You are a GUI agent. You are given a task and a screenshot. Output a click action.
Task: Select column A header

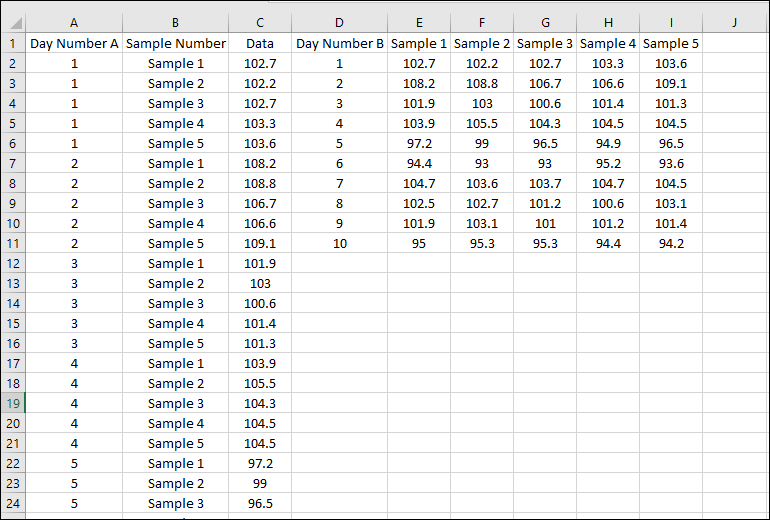pyautogui.click(x=74, y=22)
